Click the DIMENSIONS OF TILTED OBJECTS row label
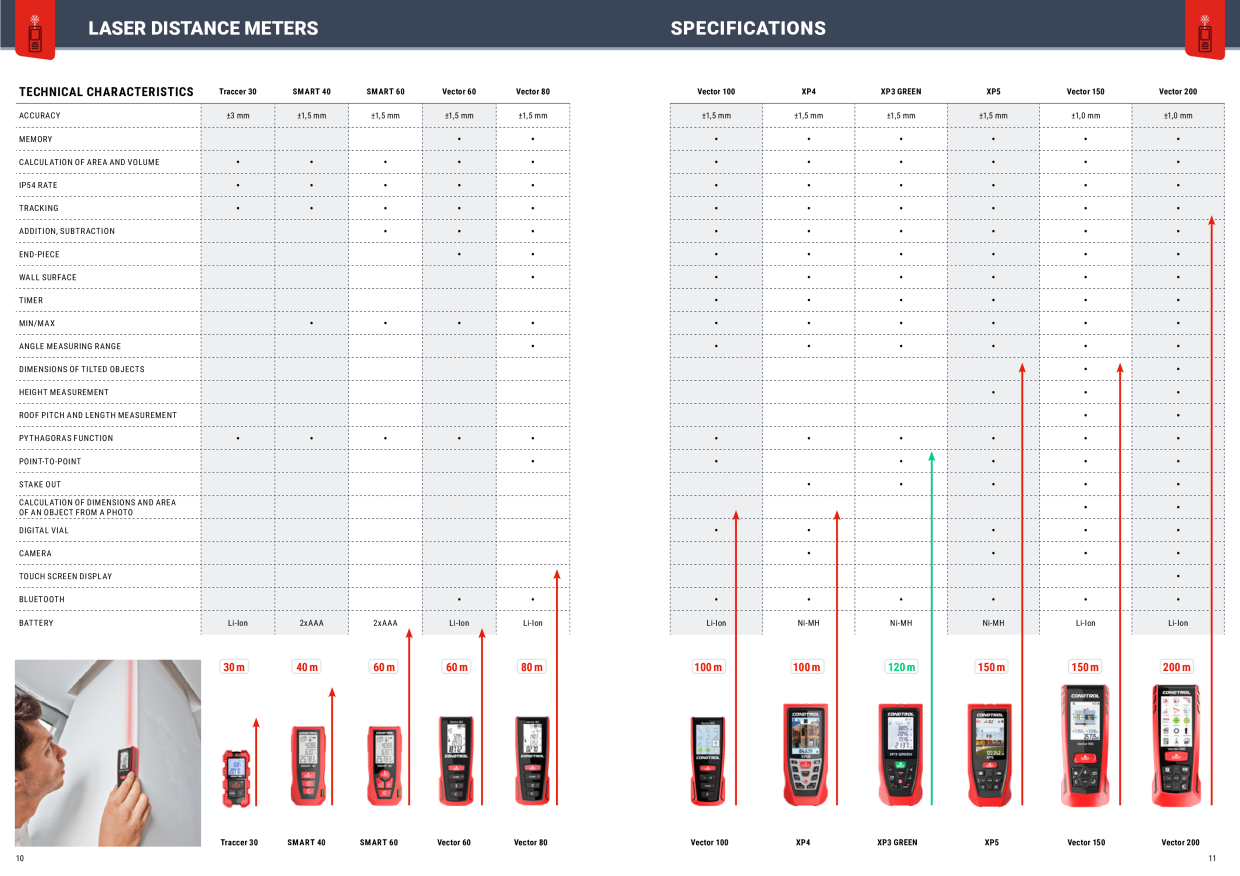The width and height of the screenshot is (1240, 876). click(x=82, y=369)
